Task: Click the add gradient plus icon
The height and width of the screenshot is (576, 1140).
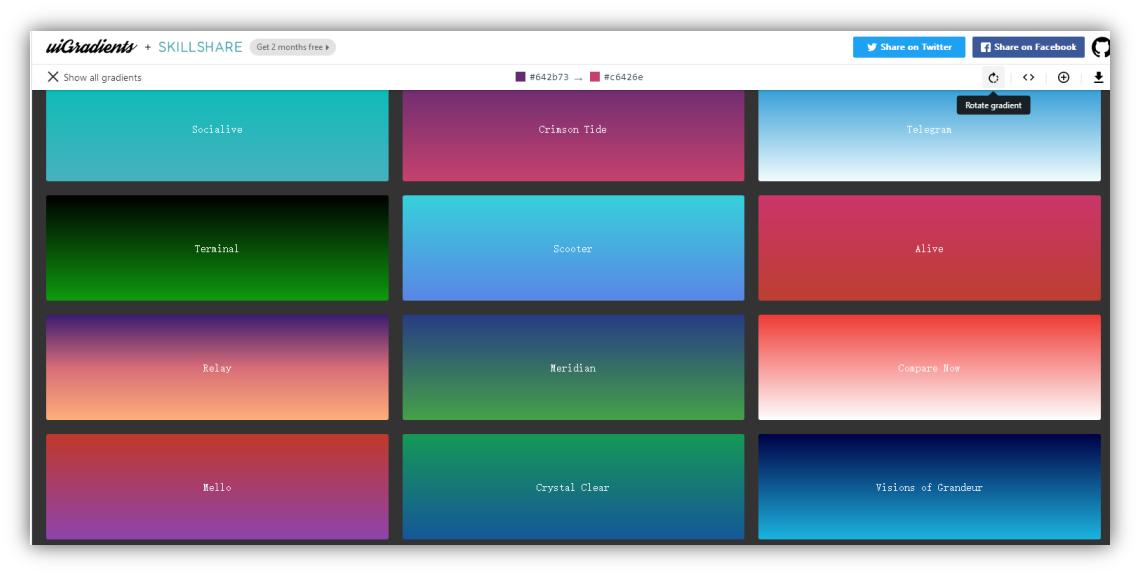Action: coord(1063,77)
